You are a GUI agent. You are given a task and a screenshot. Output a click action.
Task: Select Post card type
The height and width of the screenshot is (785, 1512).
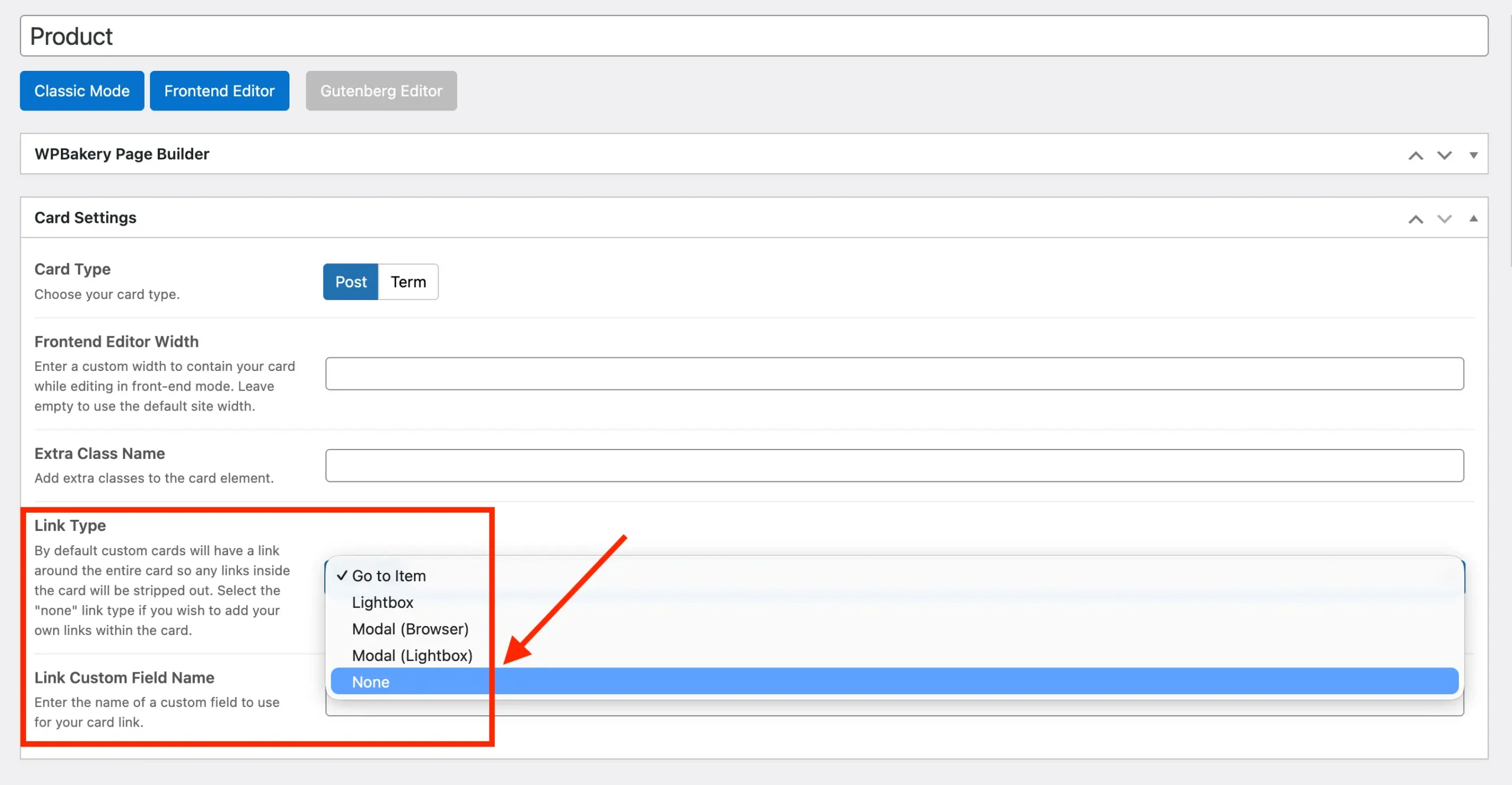tap(350, 282)
